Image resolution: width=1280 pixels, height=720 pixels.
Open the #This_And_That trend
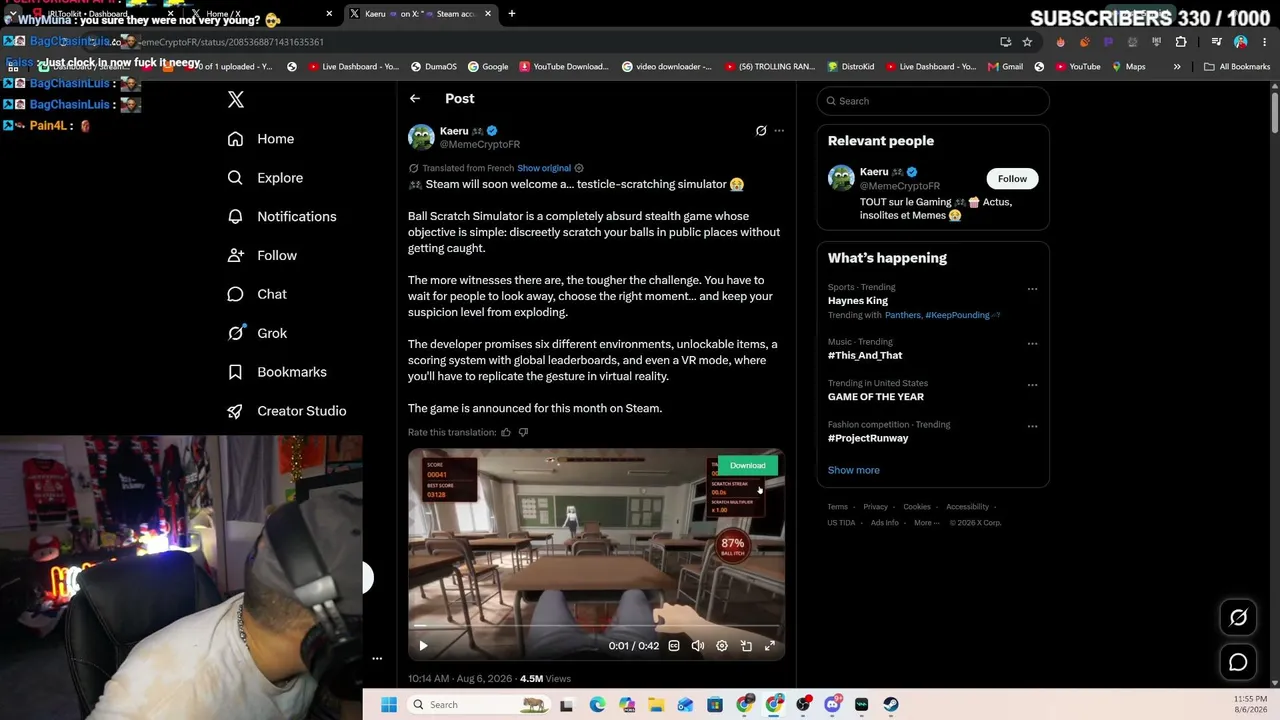click(x=865, y=356)
